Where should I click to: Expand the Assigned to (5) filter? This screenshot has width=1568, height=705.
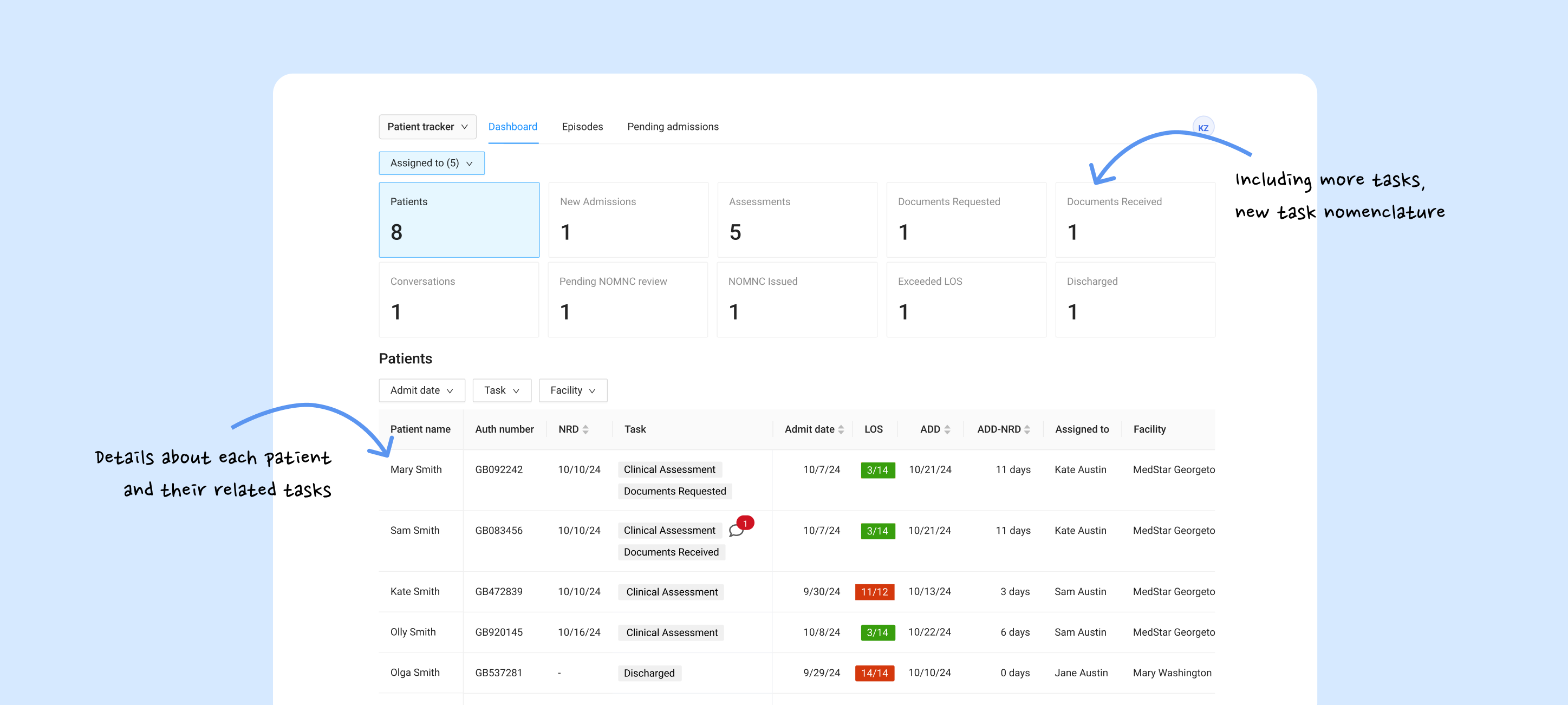pos(432,163)
